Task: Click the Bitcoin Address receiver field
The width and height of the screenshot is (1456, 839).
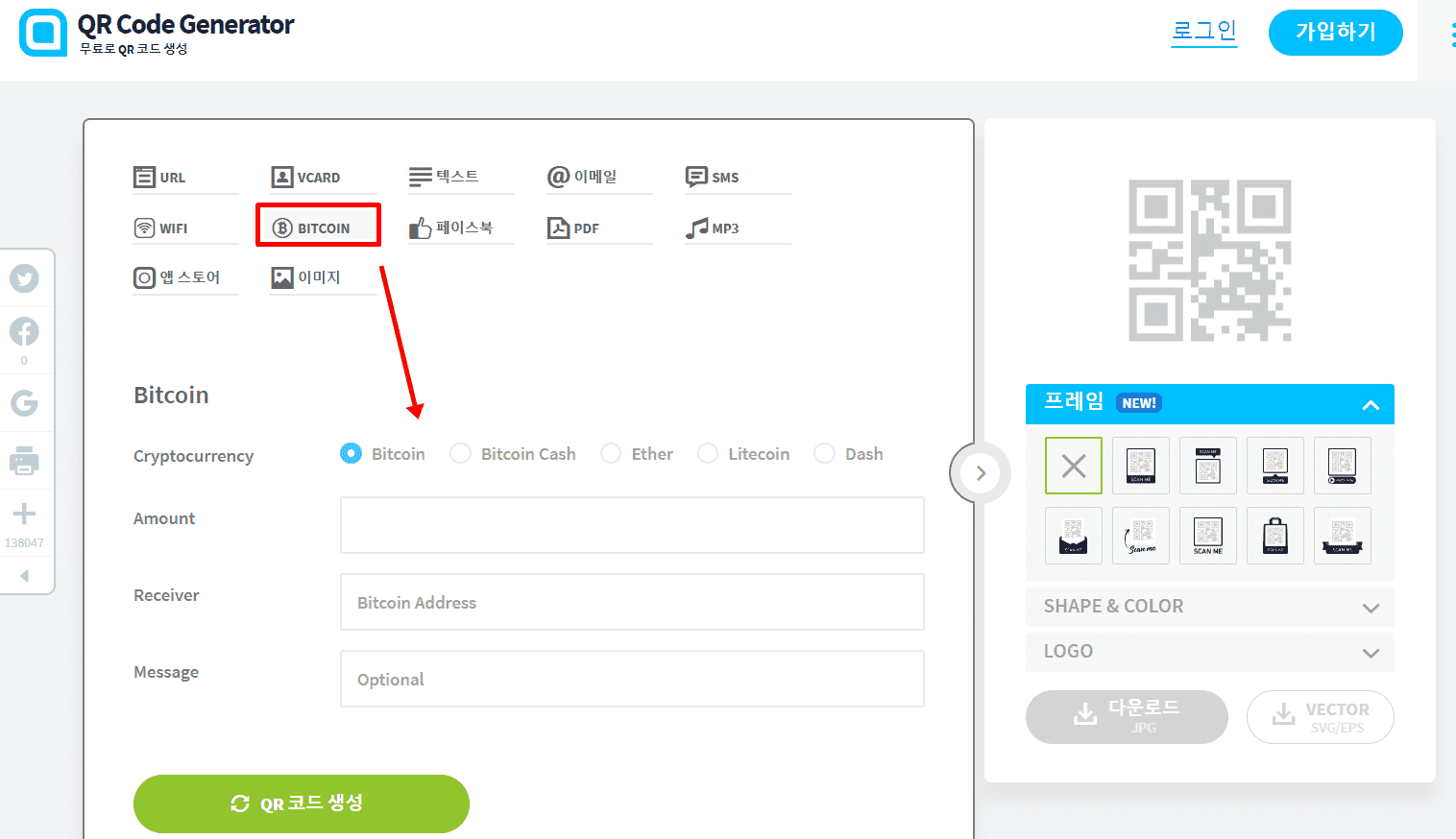Action: click(x=632, y=602)
